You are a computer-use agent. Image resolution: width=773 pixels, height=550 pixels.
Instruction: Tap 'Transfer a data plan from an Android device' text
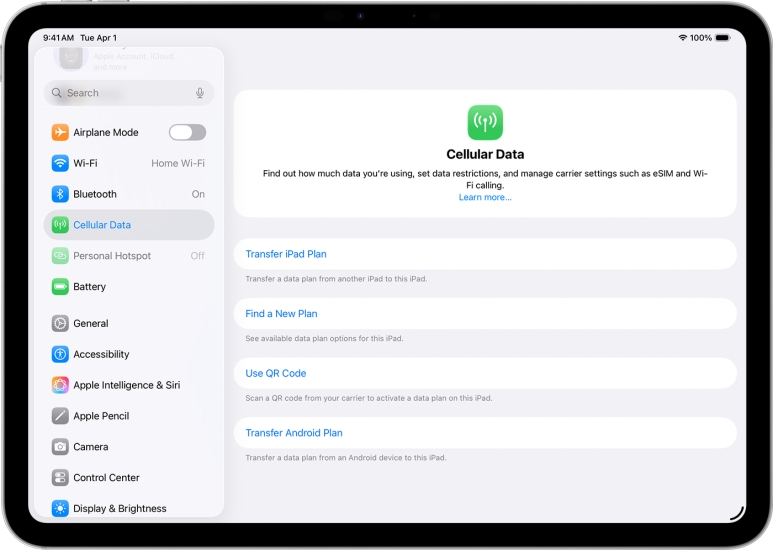(346, 457)
